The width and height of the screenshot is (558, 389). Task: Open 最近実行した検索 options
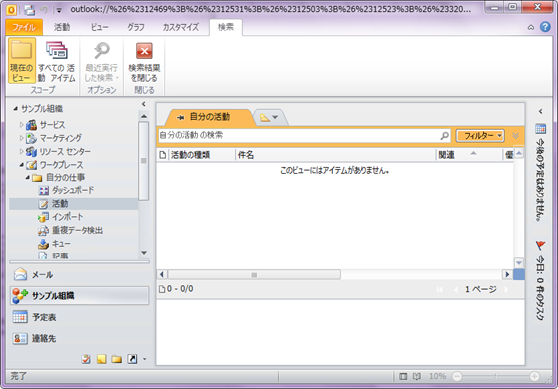pos(101,61)
